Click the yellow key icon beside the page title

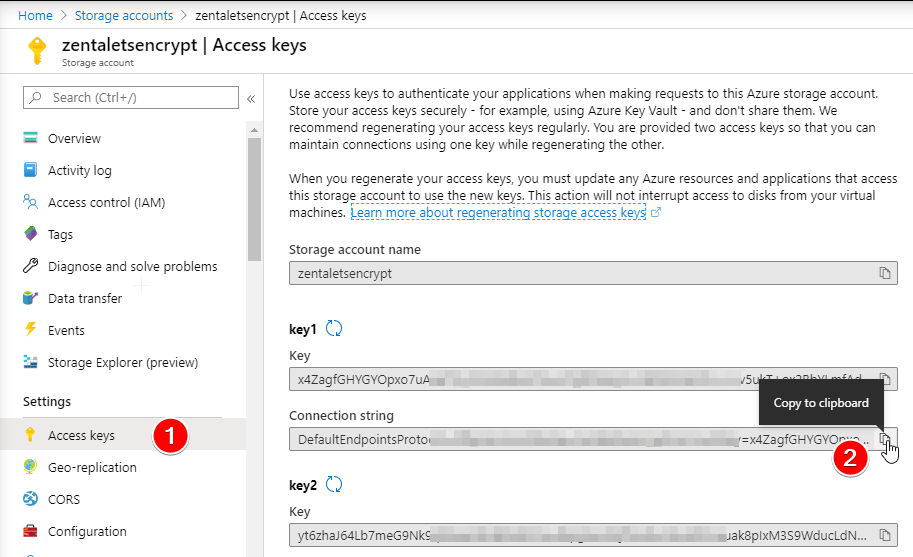pyautogui.click(x=37, y=51)
